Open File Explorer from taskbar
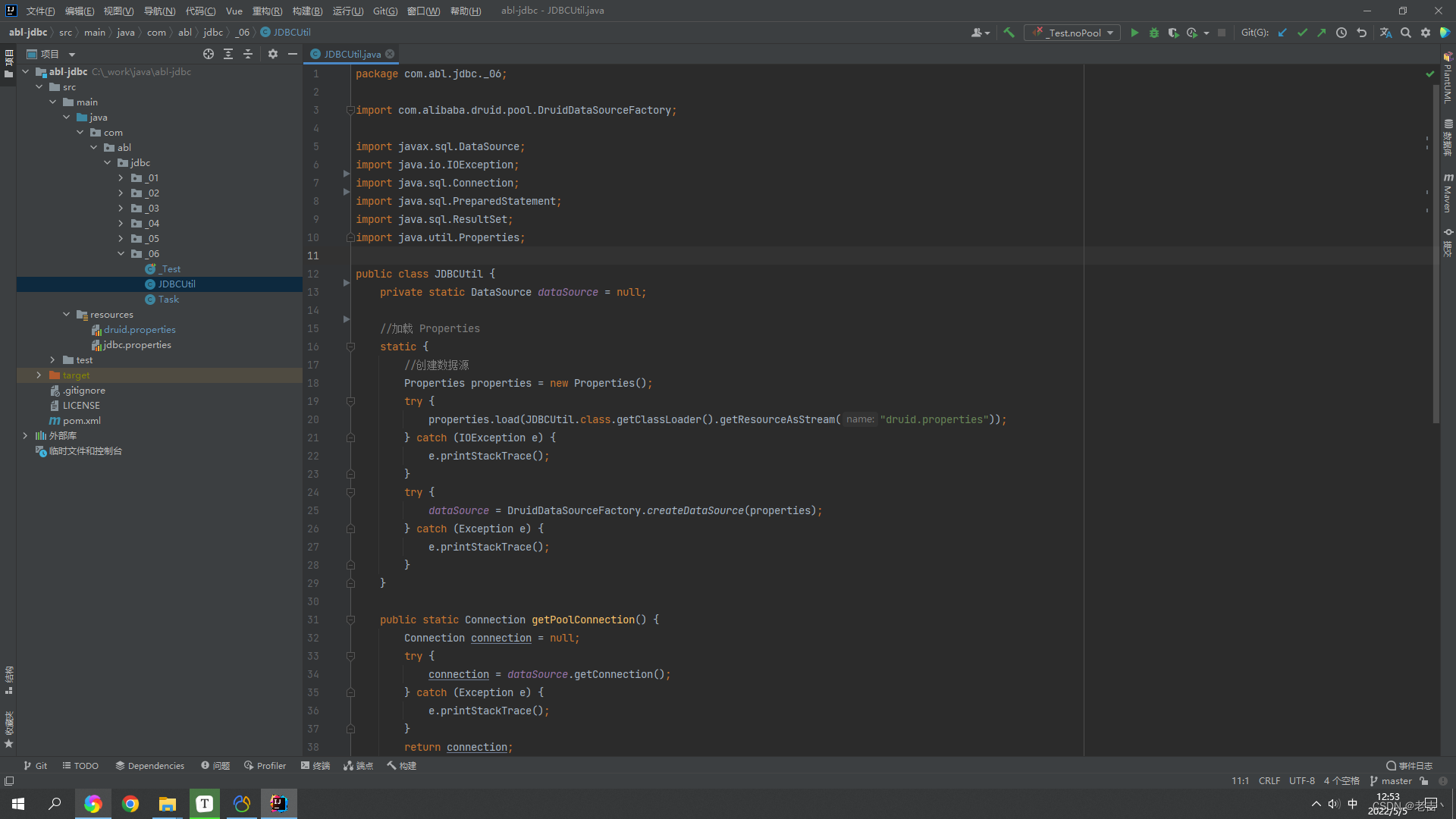 pyautogui.click(x=168, y=804)
